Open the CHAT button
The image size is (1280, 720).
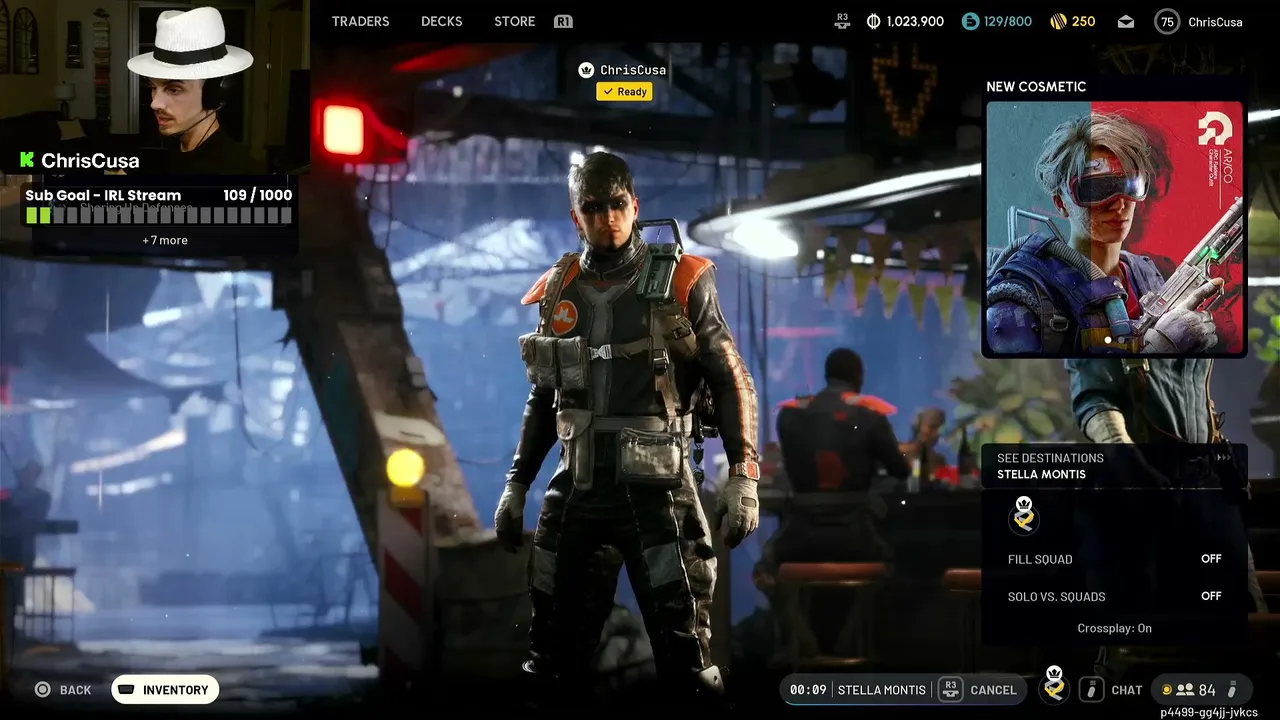tap(1127, 690)
